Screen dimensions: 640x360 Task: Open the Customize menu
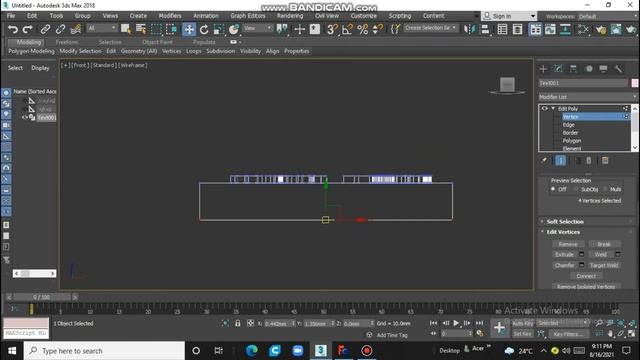[x=364, y=16]
